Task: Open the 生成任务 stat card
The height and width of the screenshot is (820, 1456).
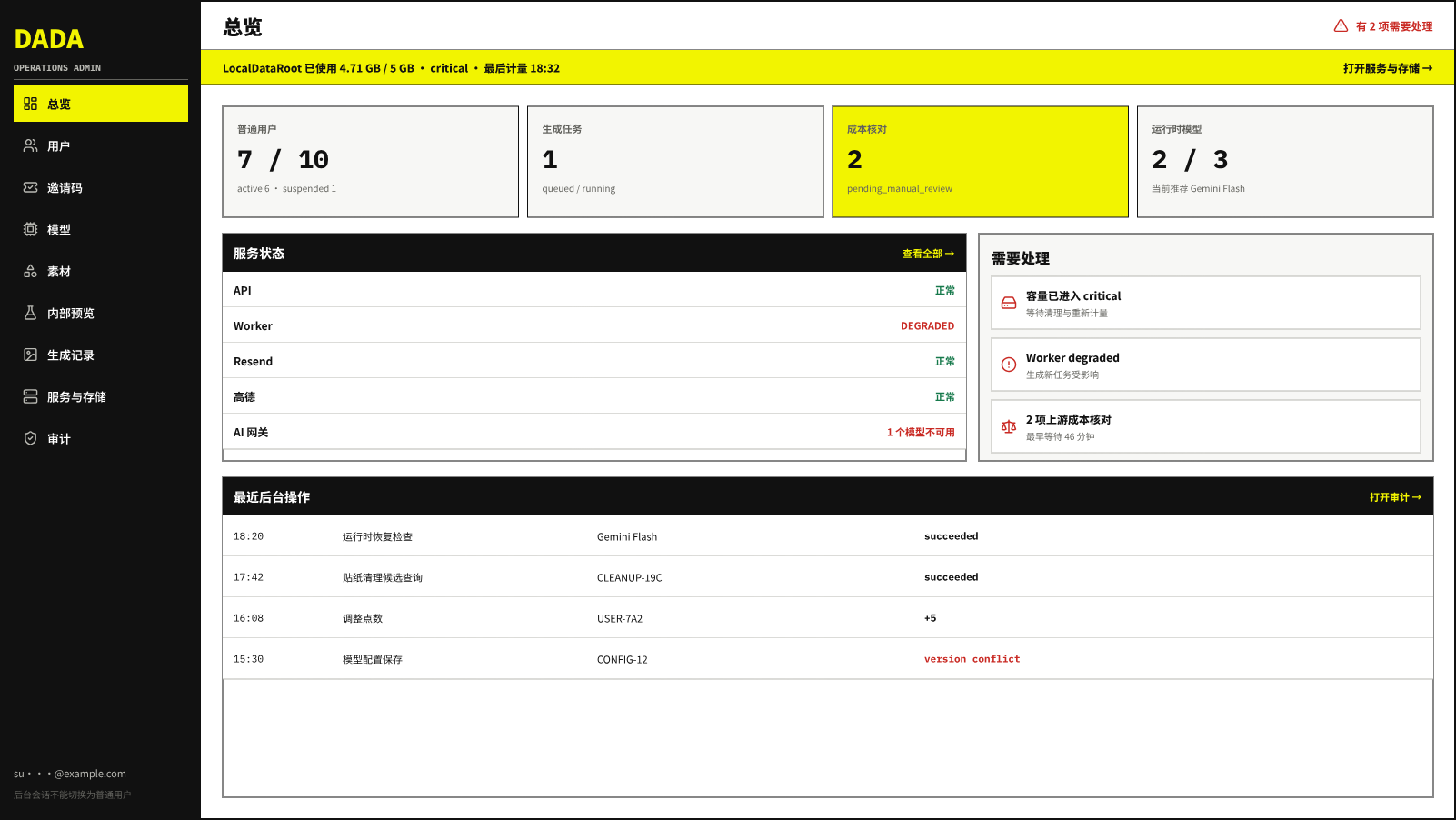Action: coord(675,162)
